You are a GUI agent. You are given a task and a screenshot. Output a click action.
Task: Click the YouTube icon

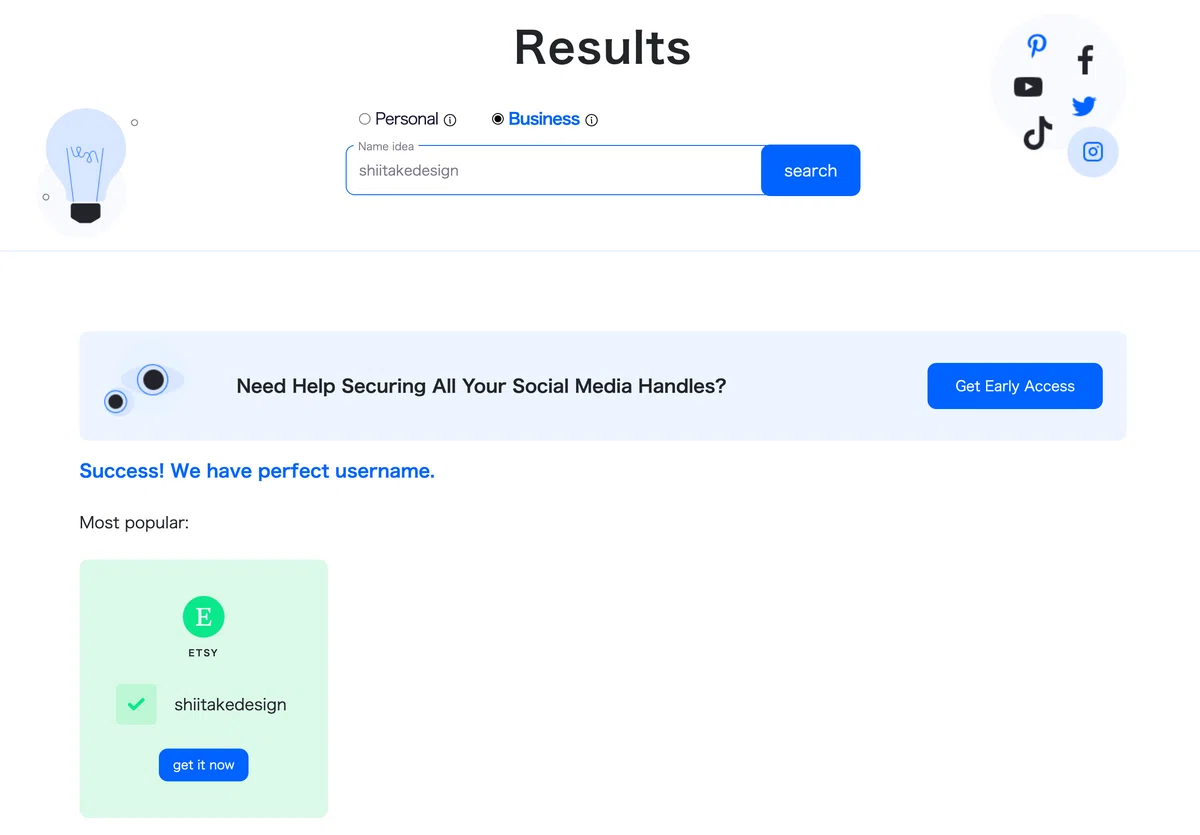click(x=1028, y=87)
